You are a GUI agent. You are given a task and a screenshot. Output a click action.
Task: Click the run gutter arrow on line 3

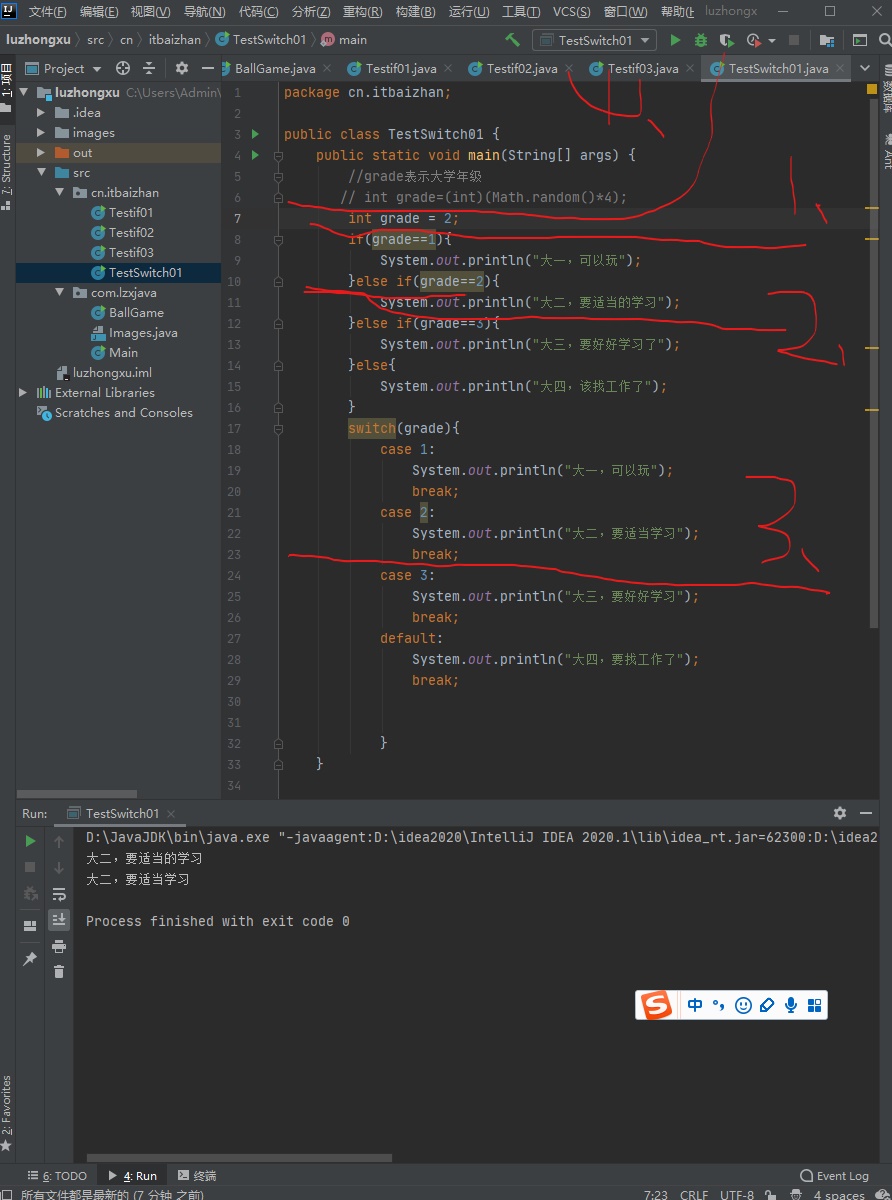[x=255, y=134]
